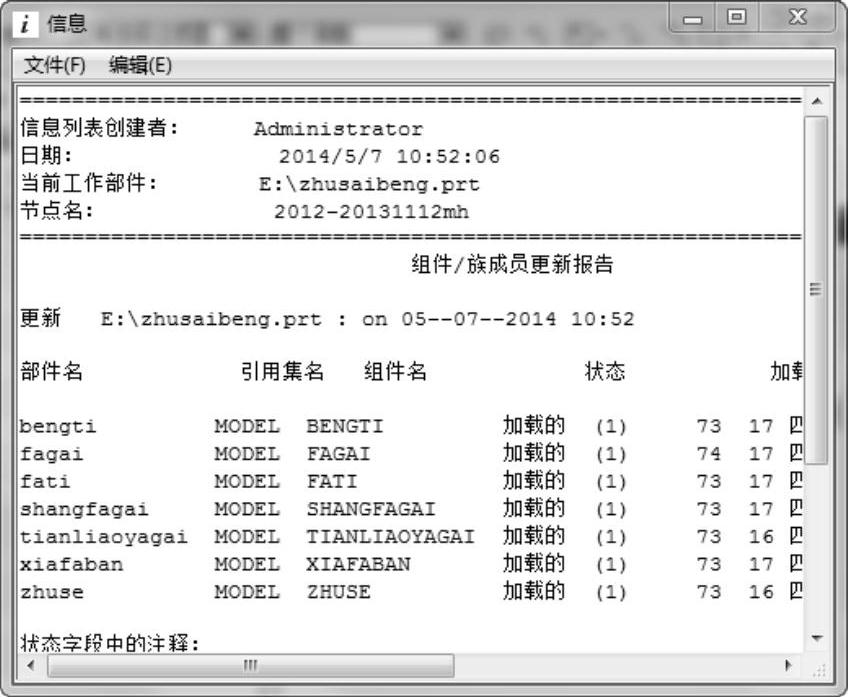
Task: Click the part name 'fagai'
Action: point(51,454)
